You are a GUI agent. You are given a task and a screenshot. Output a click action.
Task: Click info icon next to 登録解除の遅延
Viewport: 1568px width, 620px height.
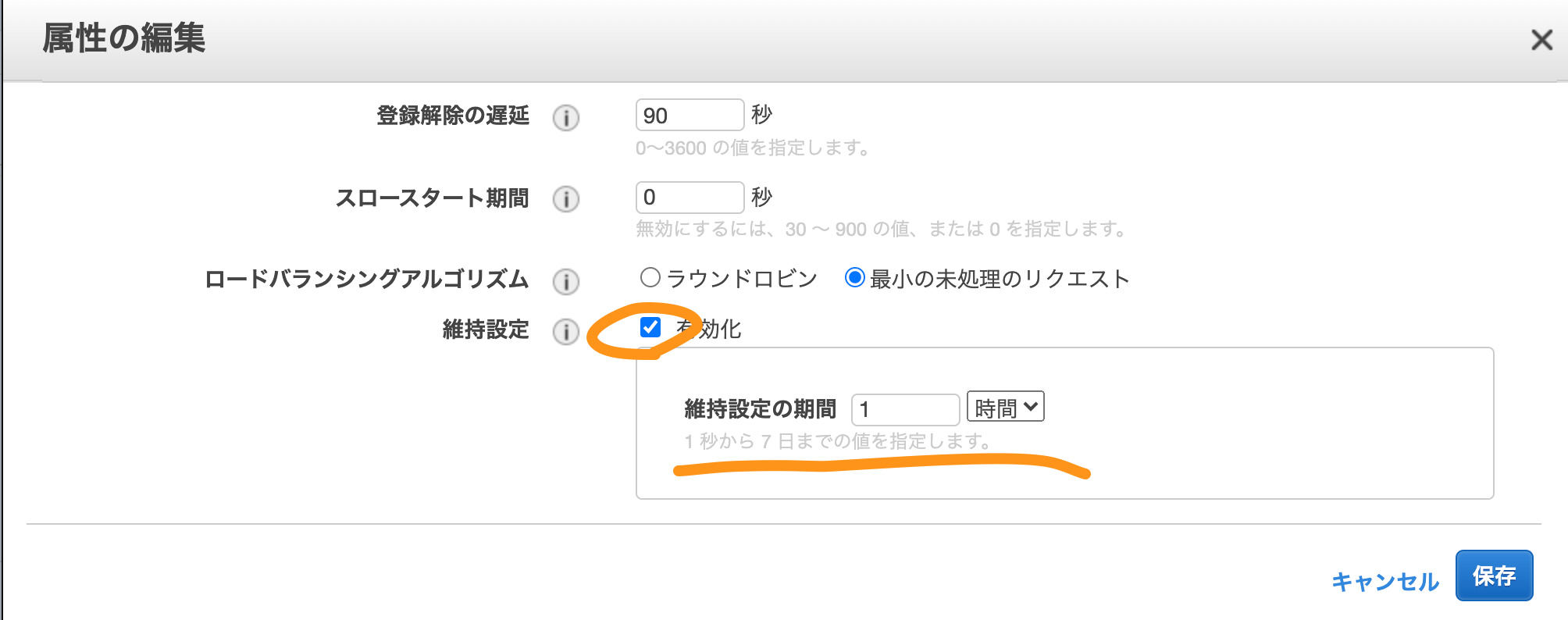(x=566, y=118)
